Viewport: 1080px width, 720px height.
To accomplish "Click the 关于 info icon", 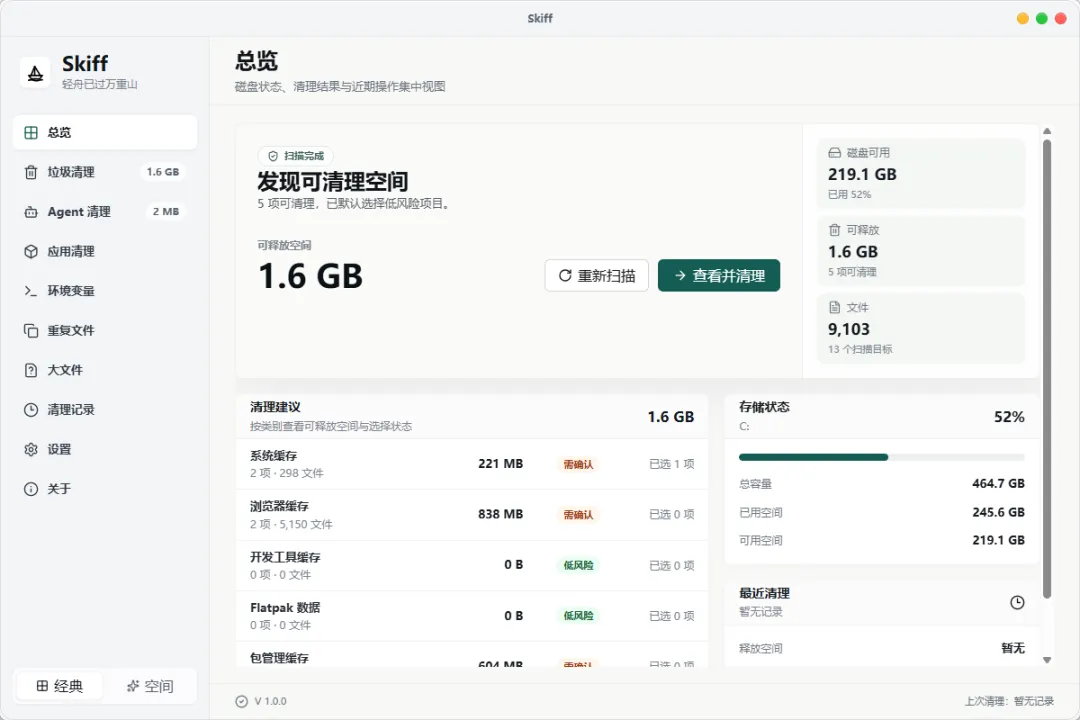I will tap(31, 489).
